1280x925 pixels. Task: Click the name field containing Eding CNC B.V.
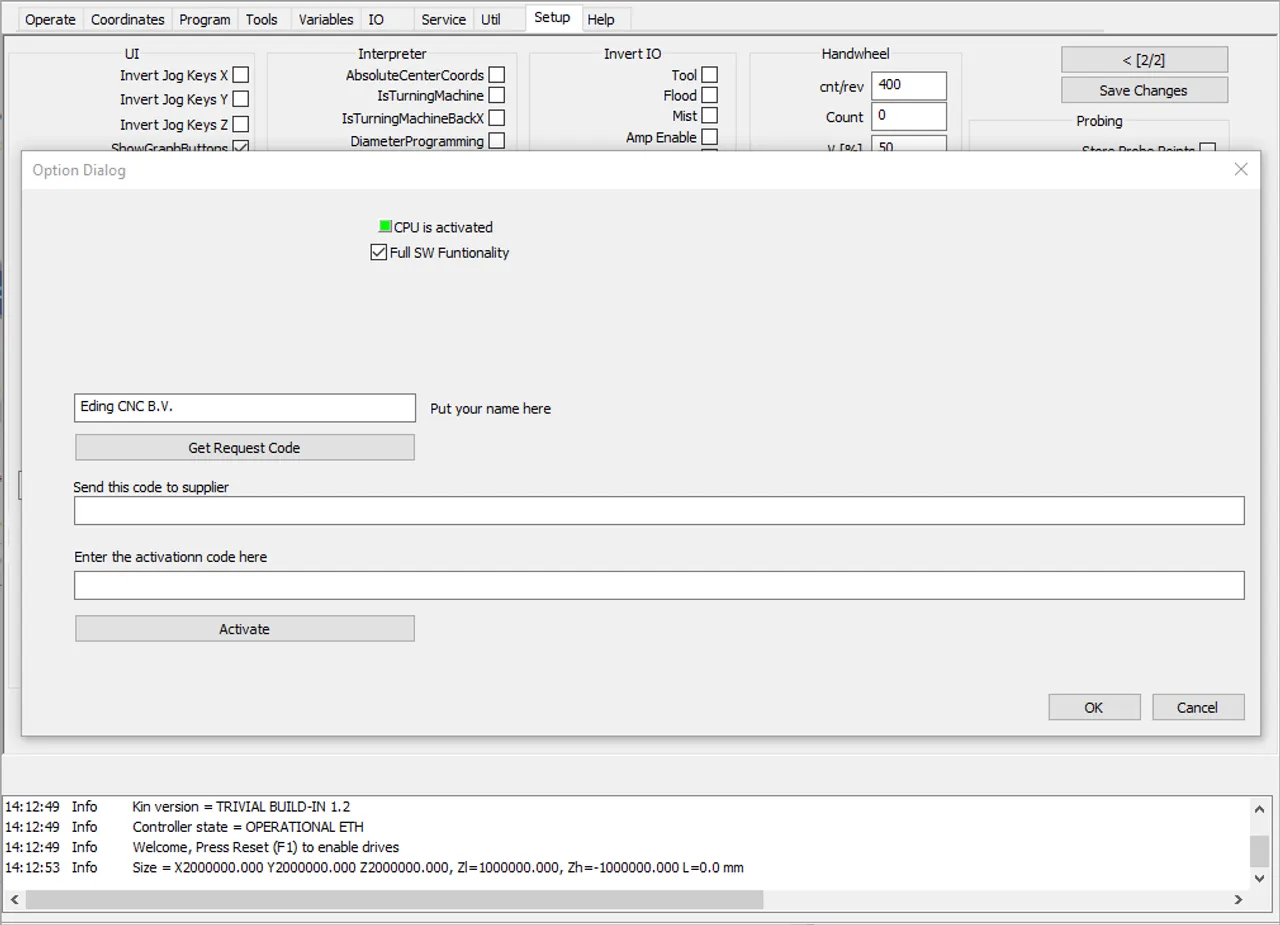[244, 408]
